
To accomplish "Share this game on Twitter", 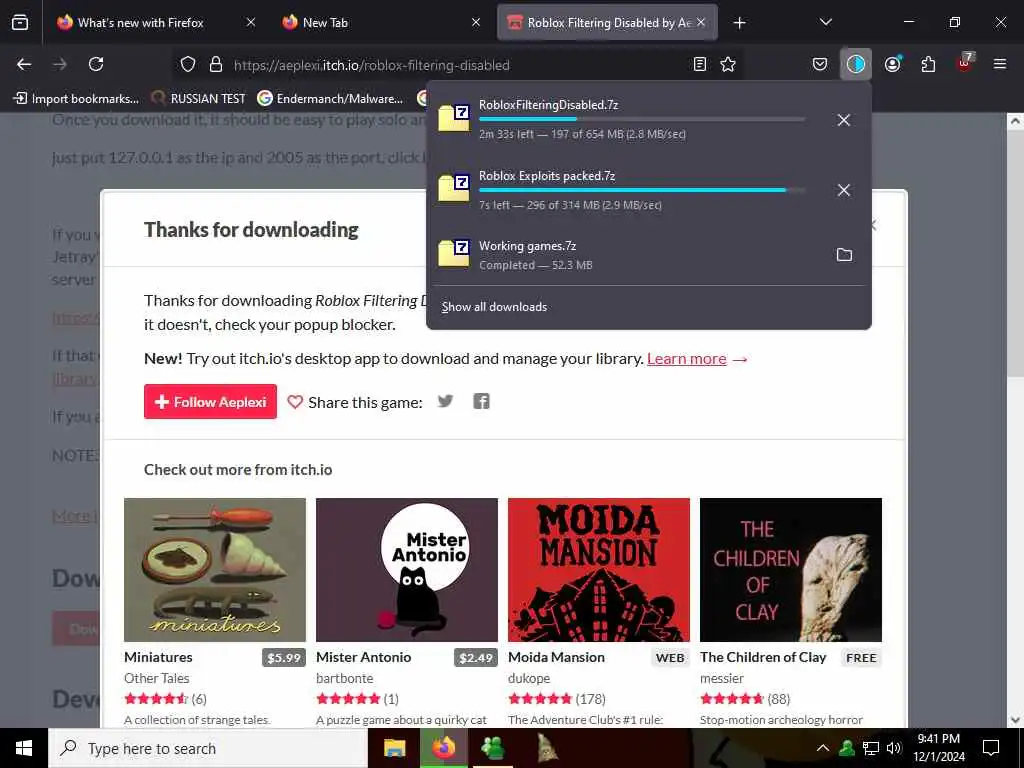I will [445, 401].
